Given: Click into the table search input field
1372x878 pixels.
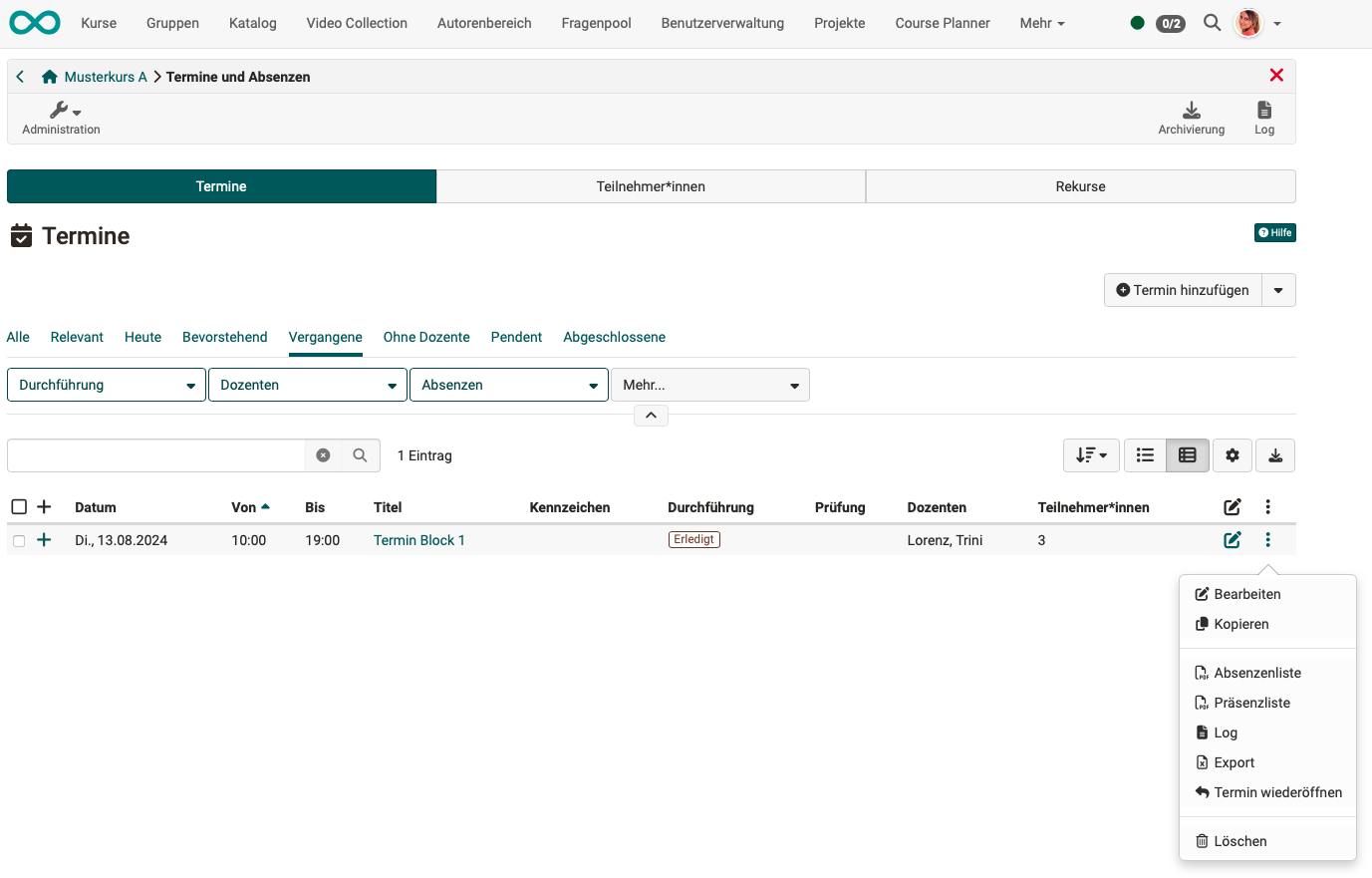Looking at the screenshot, I should pyautogui.click(x=156, y=455).
